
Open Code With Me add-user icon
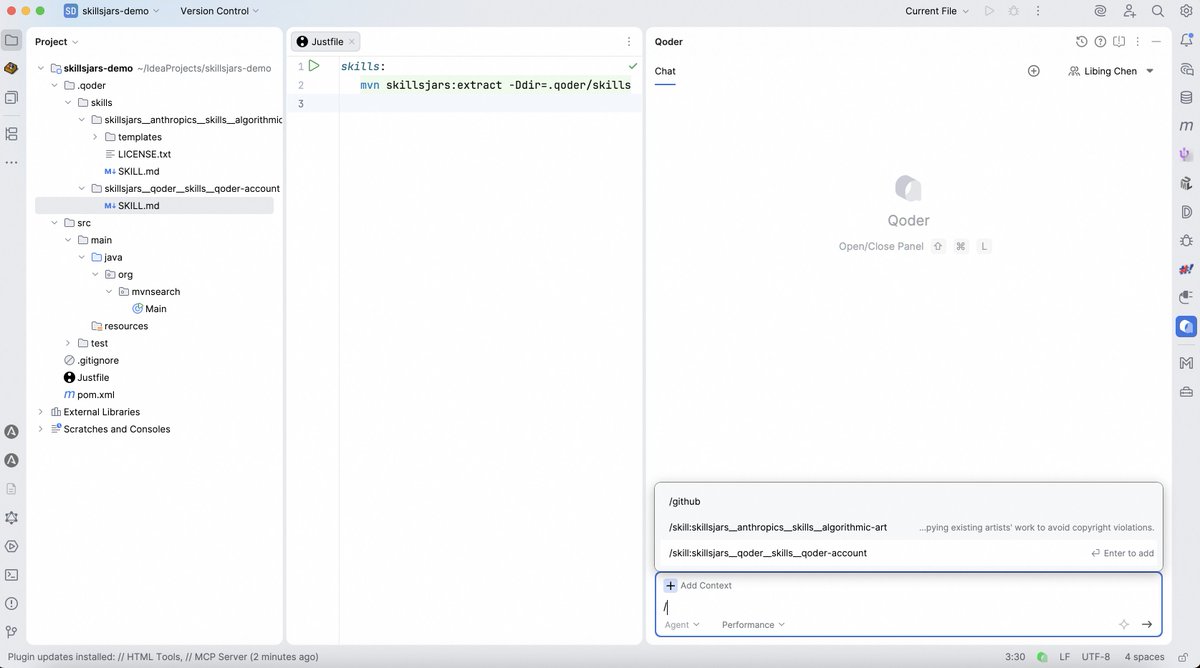(1129, 11)
